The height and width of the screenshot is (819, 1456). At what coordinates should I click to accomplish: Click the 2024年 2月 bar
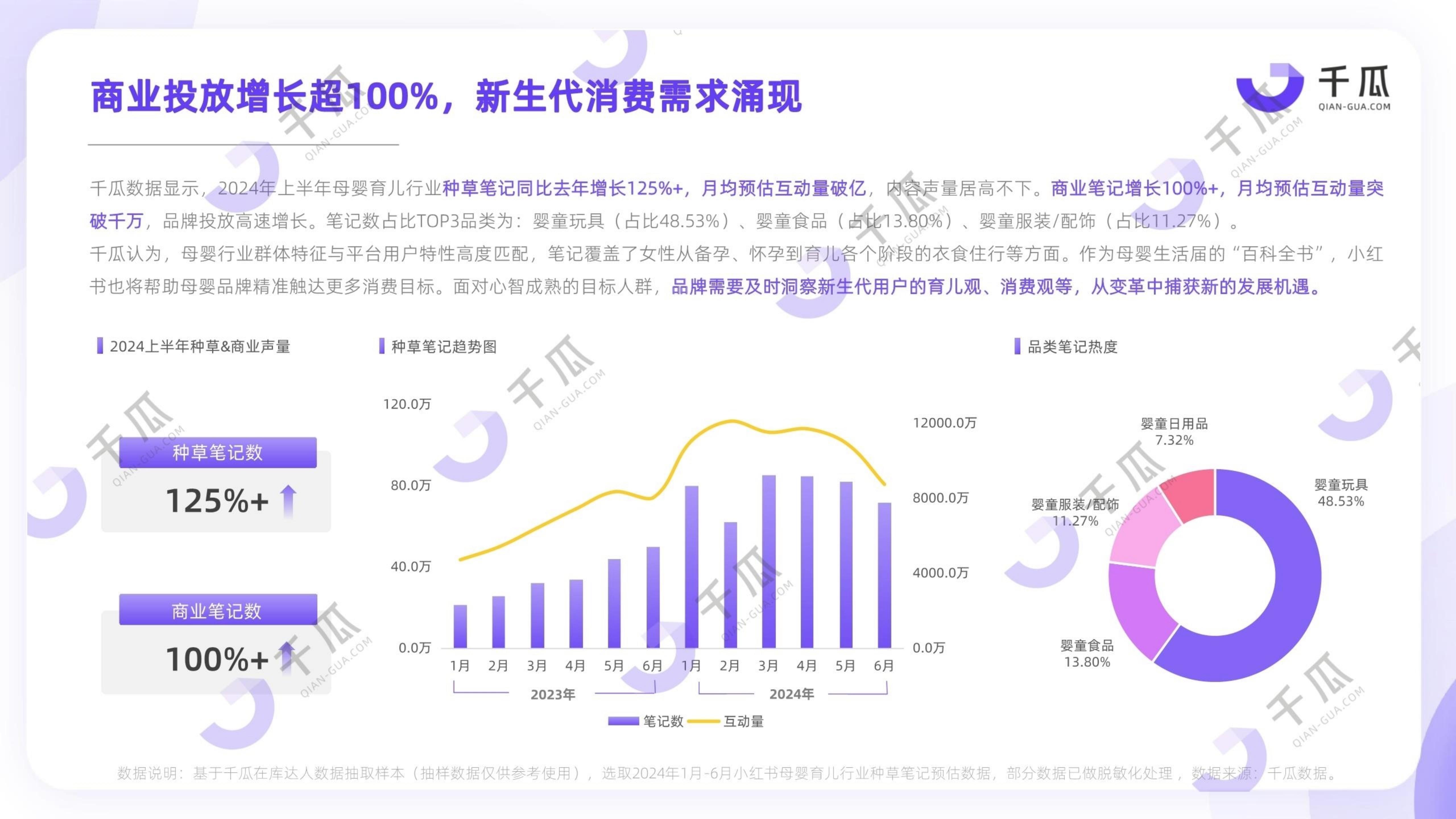[730, 585]
